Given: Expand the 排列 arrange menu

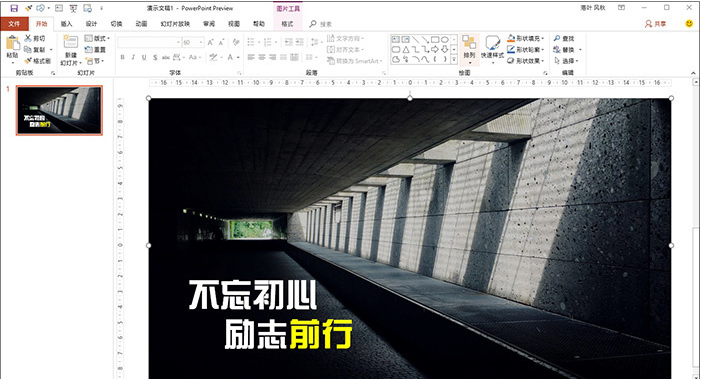Looking at the screenshot, I should (x=469, y=49).
